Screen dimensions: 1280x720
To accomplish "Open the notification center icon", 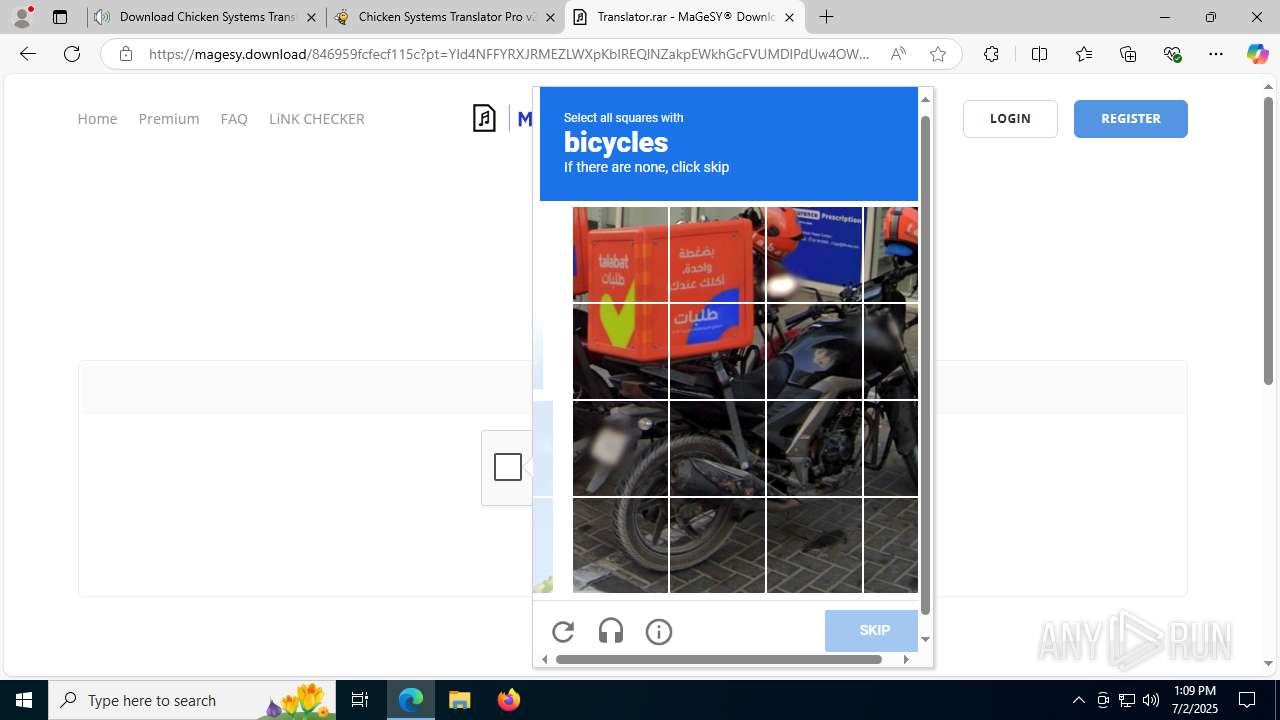I will point(1247,700).
